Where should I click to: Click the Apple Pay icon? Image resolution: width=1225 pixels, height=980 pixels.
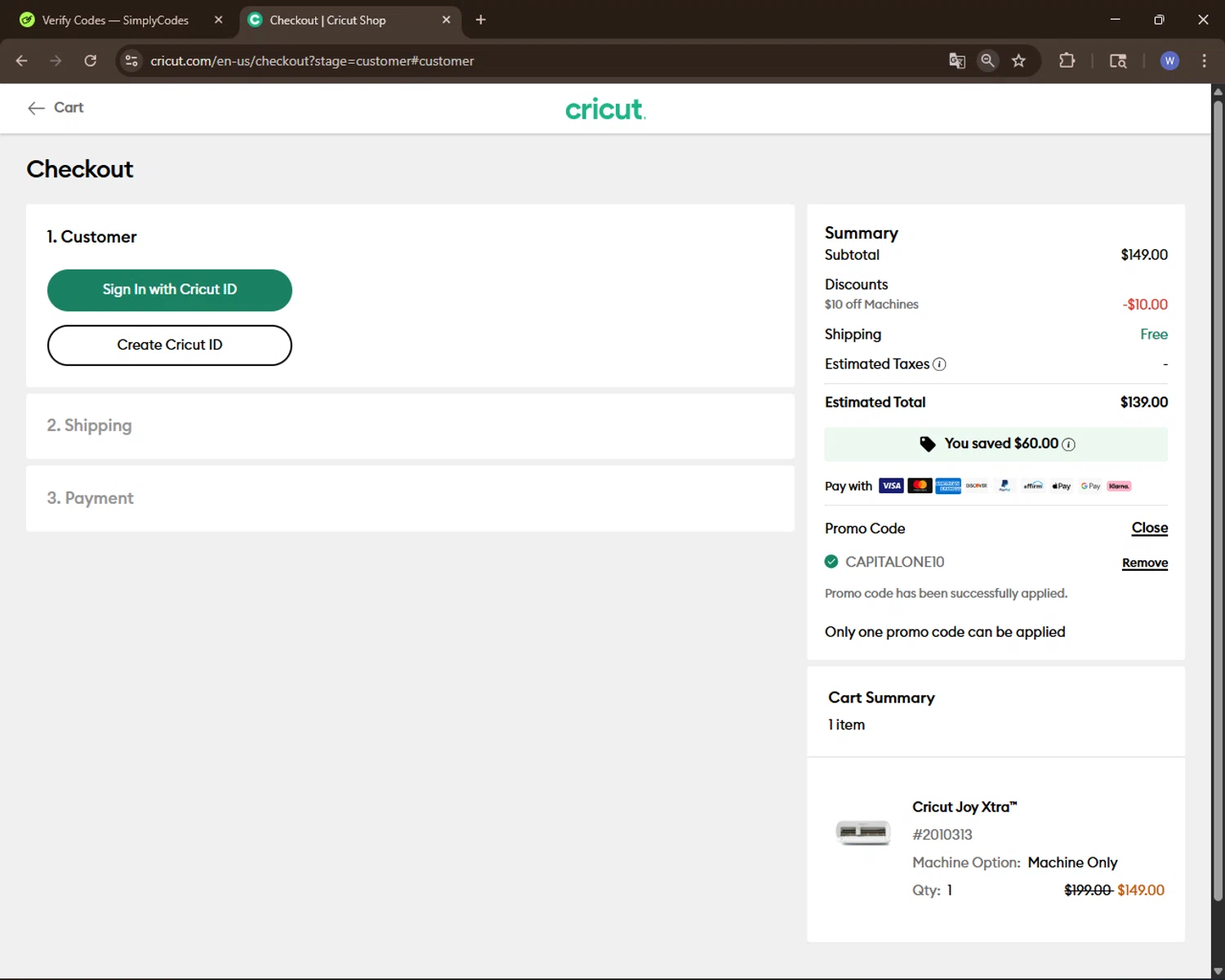click(1062, 486)
